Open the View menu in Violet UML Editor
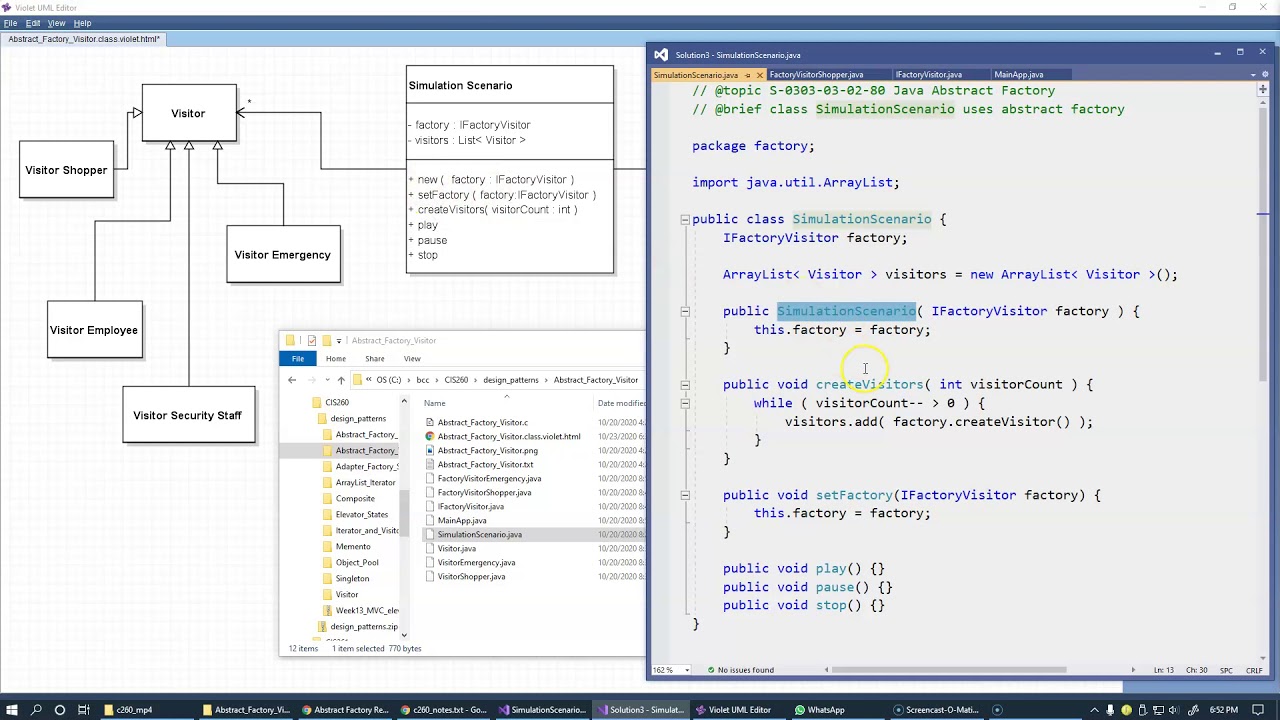Screen dimensions: 1280x720 click(56, 23)
